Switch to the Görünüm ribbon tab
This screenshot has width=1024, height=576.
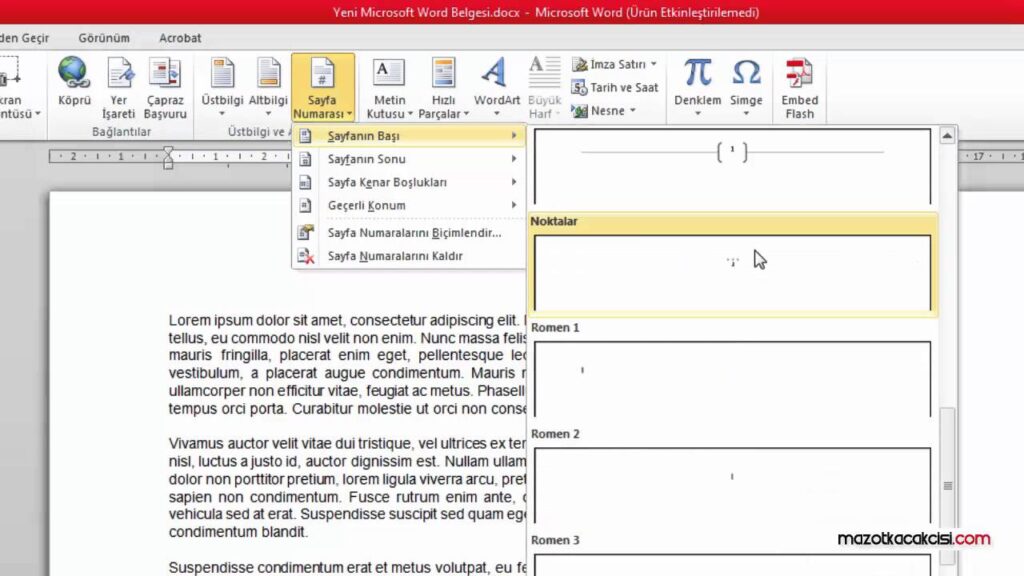pos(104,38)
